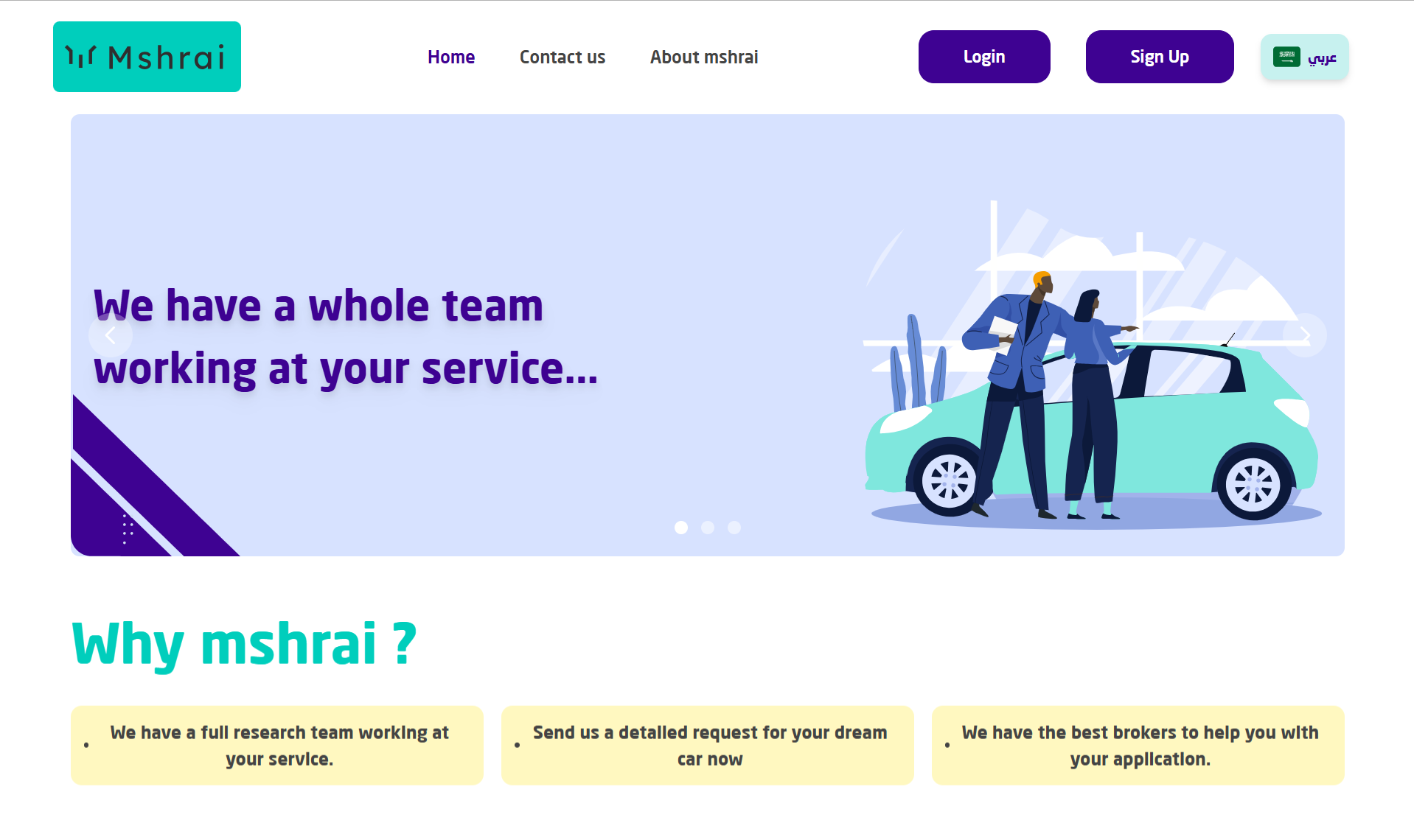Open the Contact us page

pos(562,57)
